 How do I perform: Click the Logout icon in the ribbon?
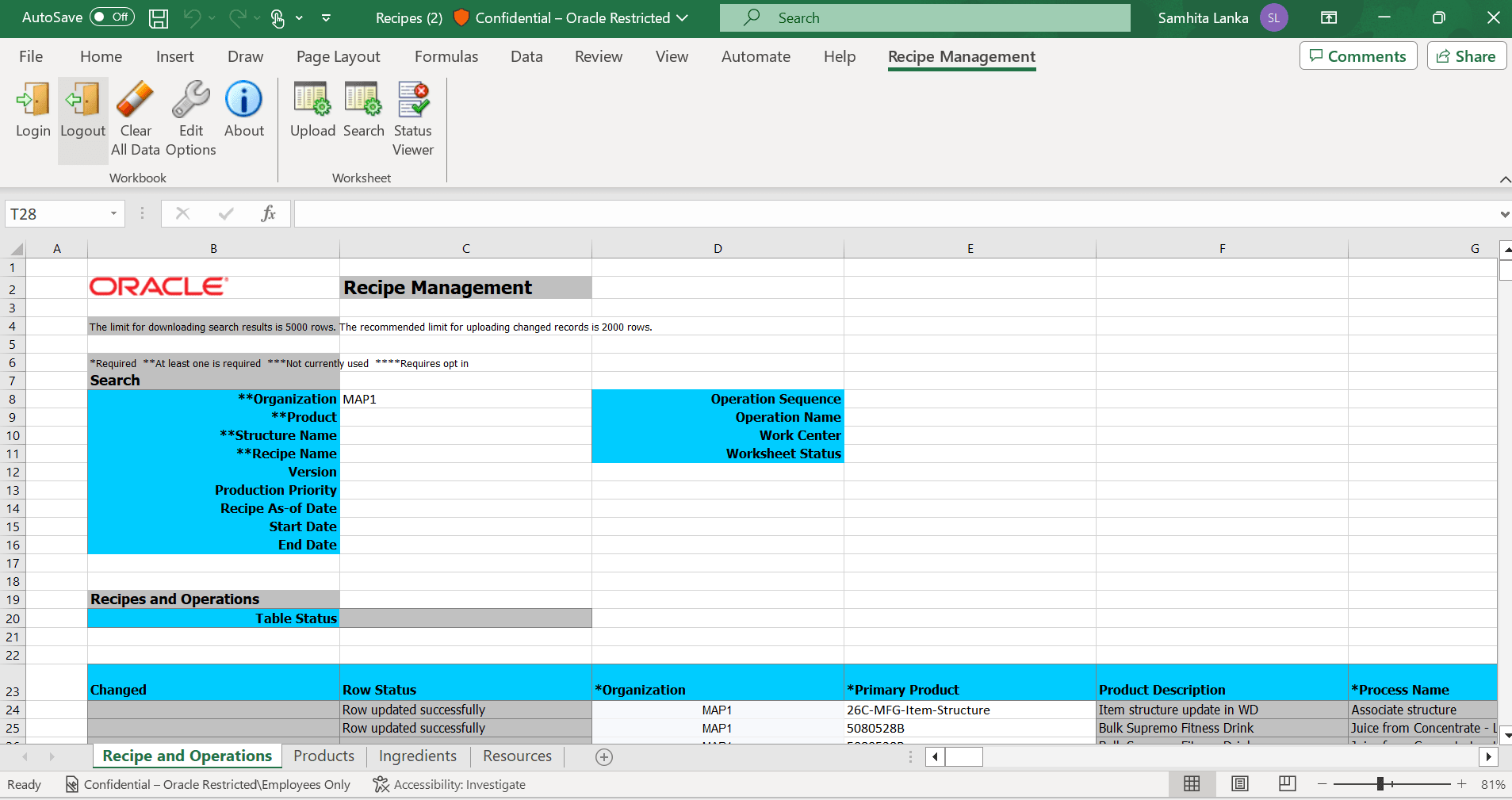pyautogui.click(x=82, y=100)
